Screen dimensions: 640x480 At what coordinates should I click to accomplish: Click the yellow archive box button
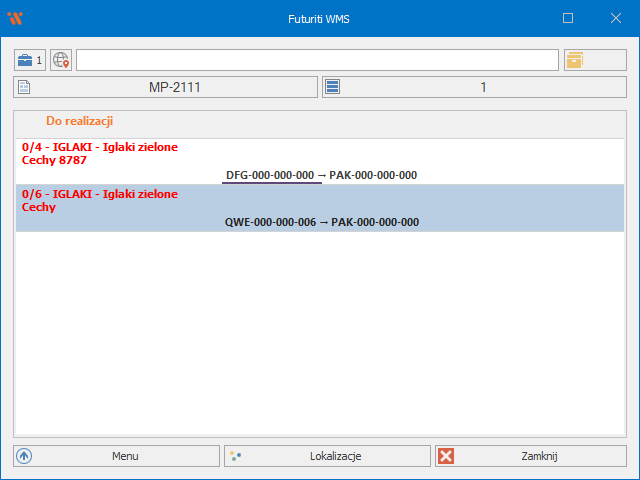[x=588, y=60]
